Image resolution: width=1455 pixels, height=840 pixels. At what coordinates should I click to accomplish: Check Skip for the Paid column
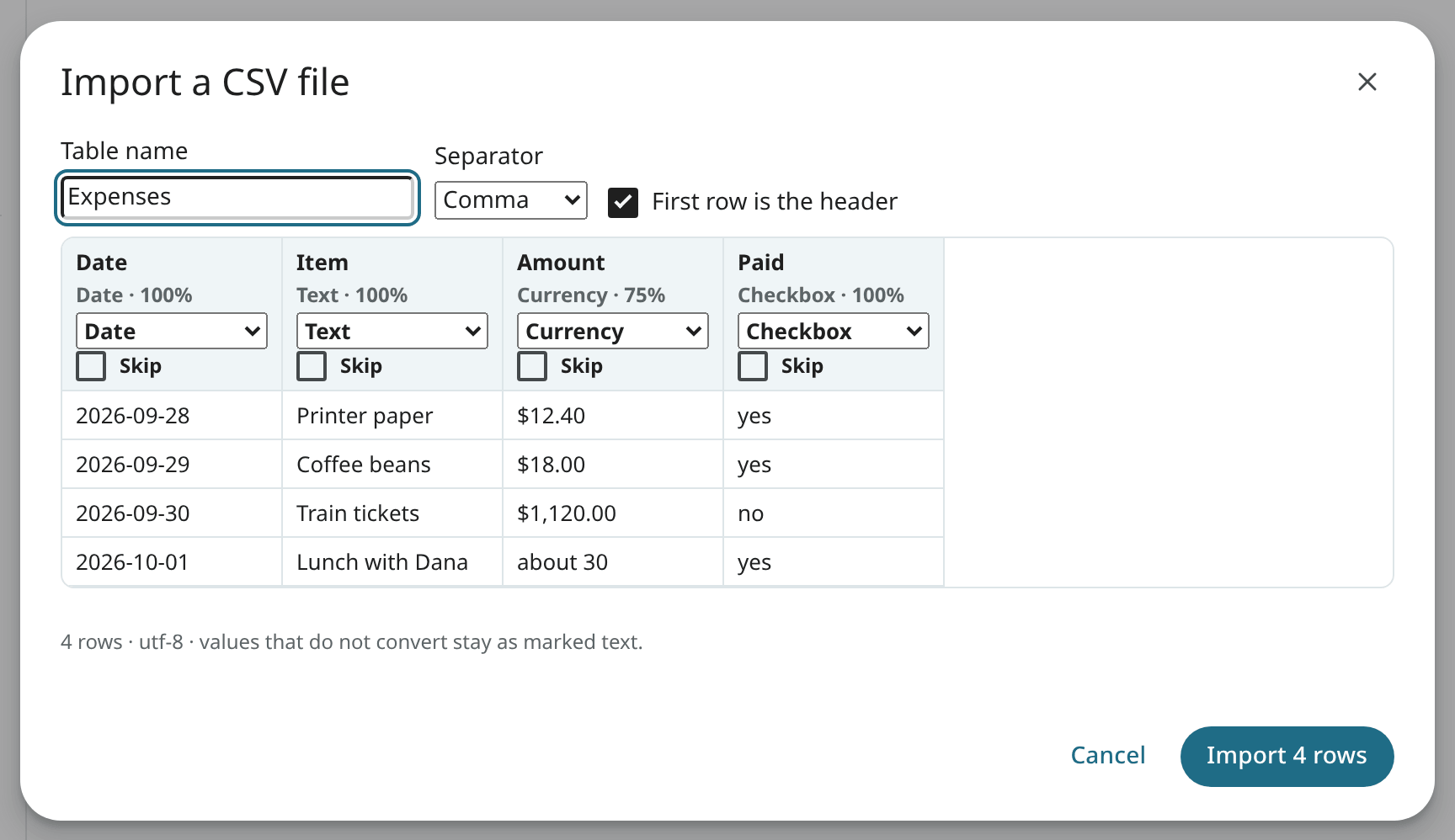tap(753, 366)
